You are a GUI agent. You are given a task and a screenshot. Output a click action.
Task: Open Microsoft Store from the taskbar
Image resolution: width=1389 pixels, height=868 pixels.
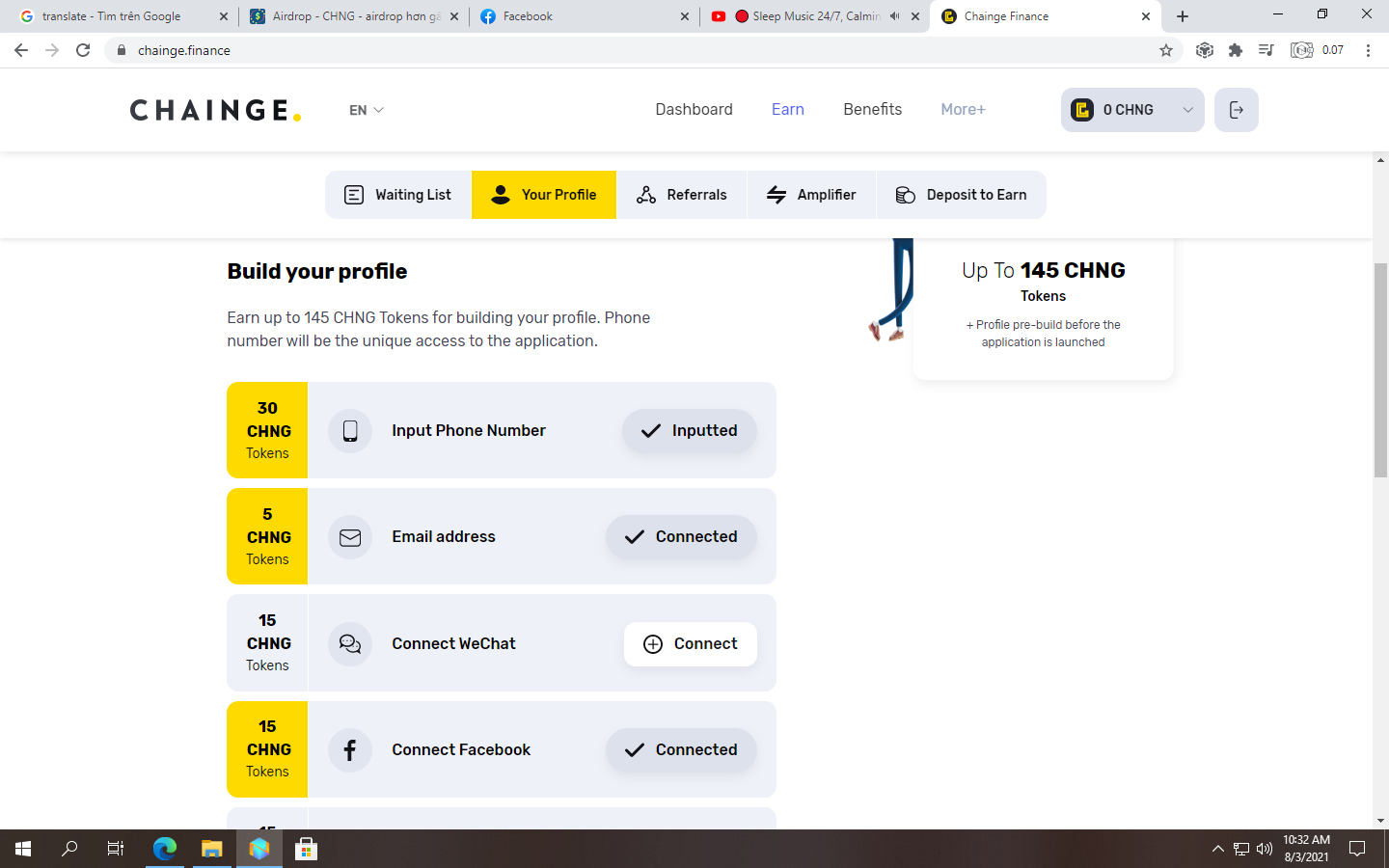coord(307,849)
